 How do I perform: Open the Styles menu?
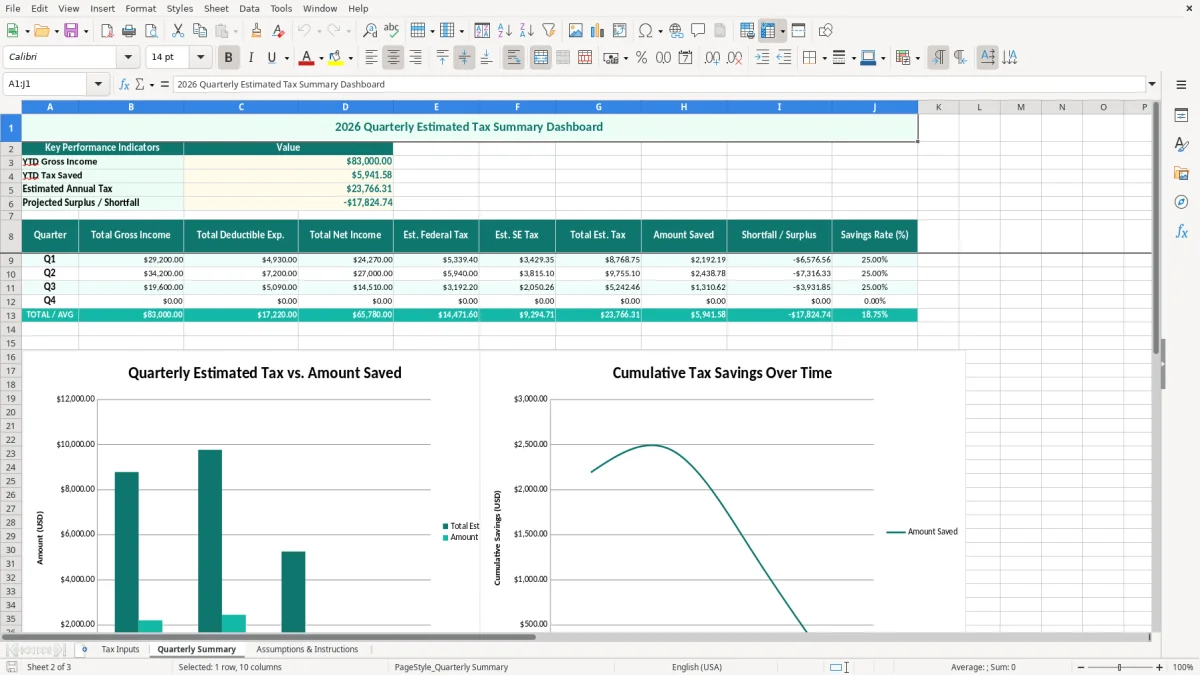(x=180, y=8)
